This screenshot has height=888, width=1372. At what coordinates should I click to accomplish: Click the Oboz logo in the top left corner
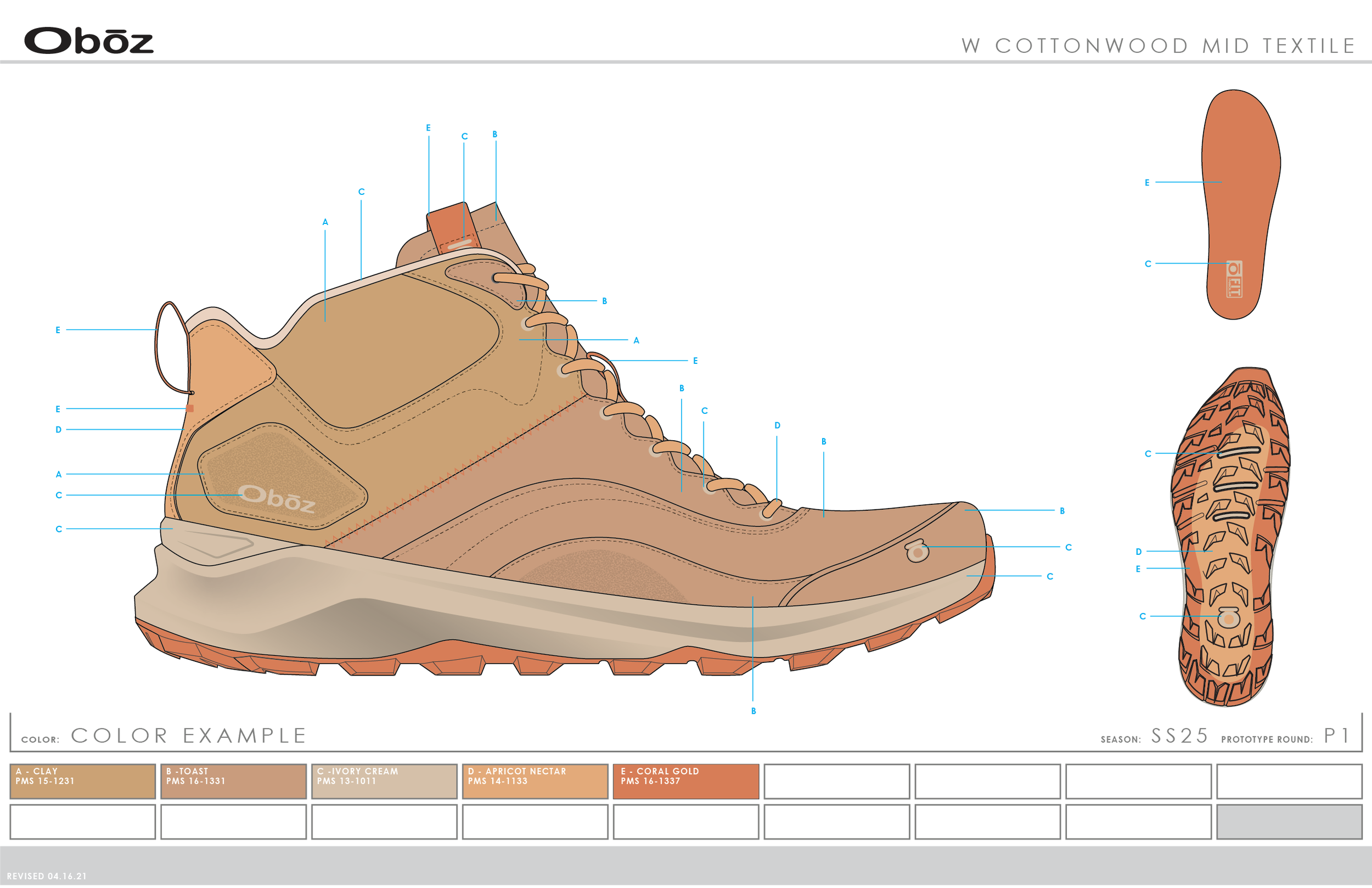pos(89,41)
